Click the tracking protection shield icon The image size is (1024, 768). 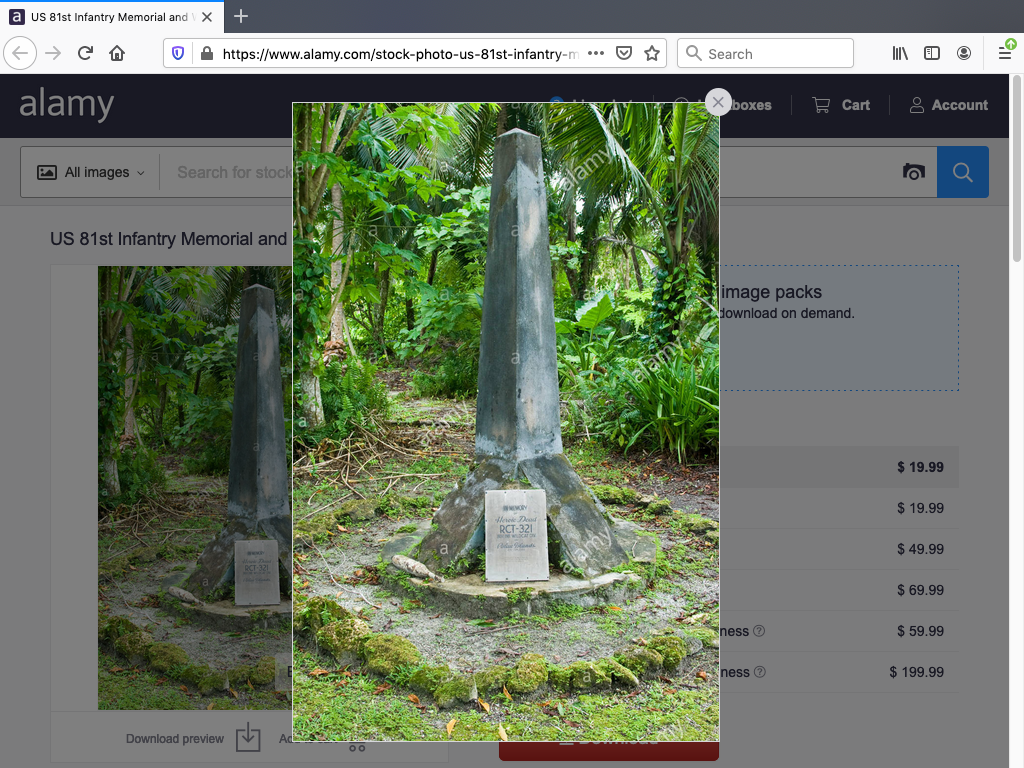178,54
